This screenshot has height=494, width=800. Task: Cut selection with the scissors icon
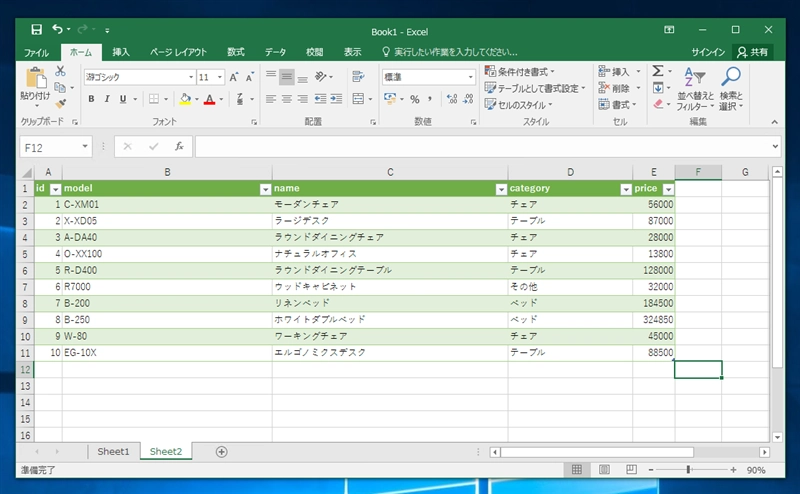pyautogui.click(x=60, y=71)
